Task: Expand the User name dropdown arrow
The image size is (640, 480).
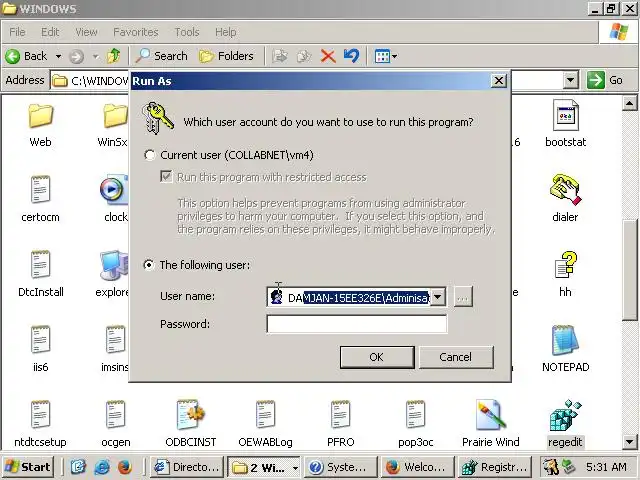Action: 438,297
